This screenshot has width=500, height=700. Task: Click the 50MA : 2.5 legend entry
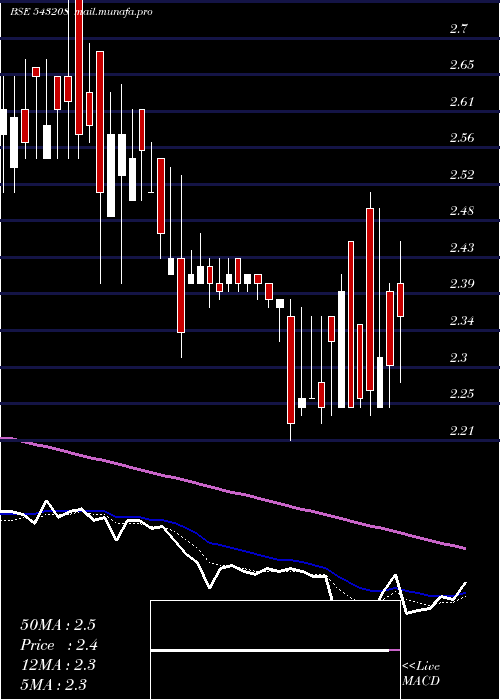58,625
